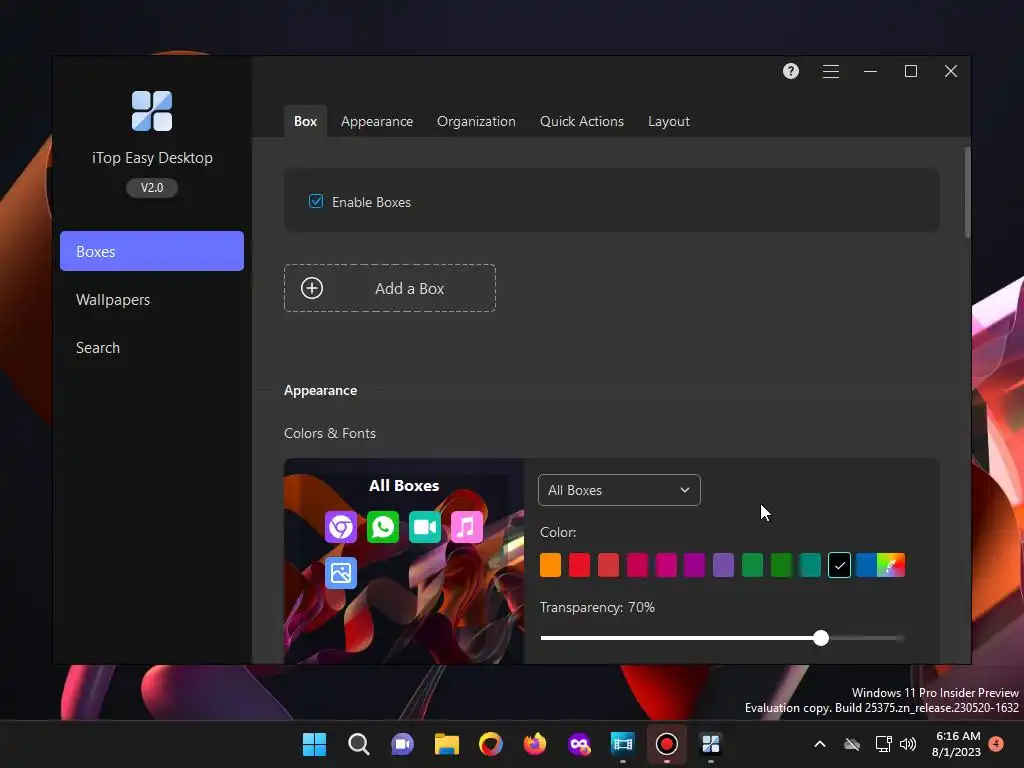Image resolution: width=1024 pixels, height=768 pixels.
Task: Click the settings panel vertical scrollbar
Action: [x=967, y=193]
